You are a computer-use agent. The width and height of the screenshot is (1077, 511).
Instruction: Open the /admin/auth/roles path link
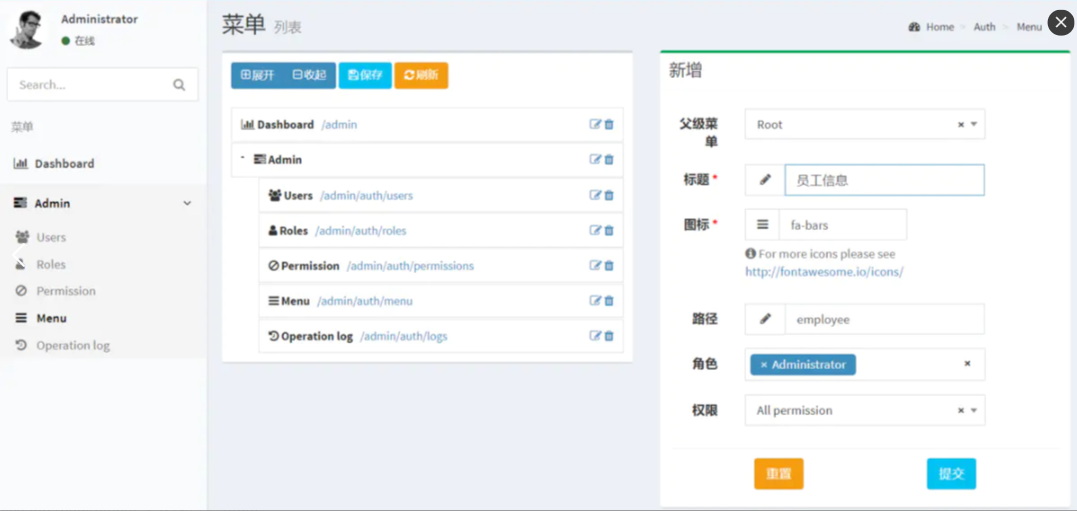(361, 231)
